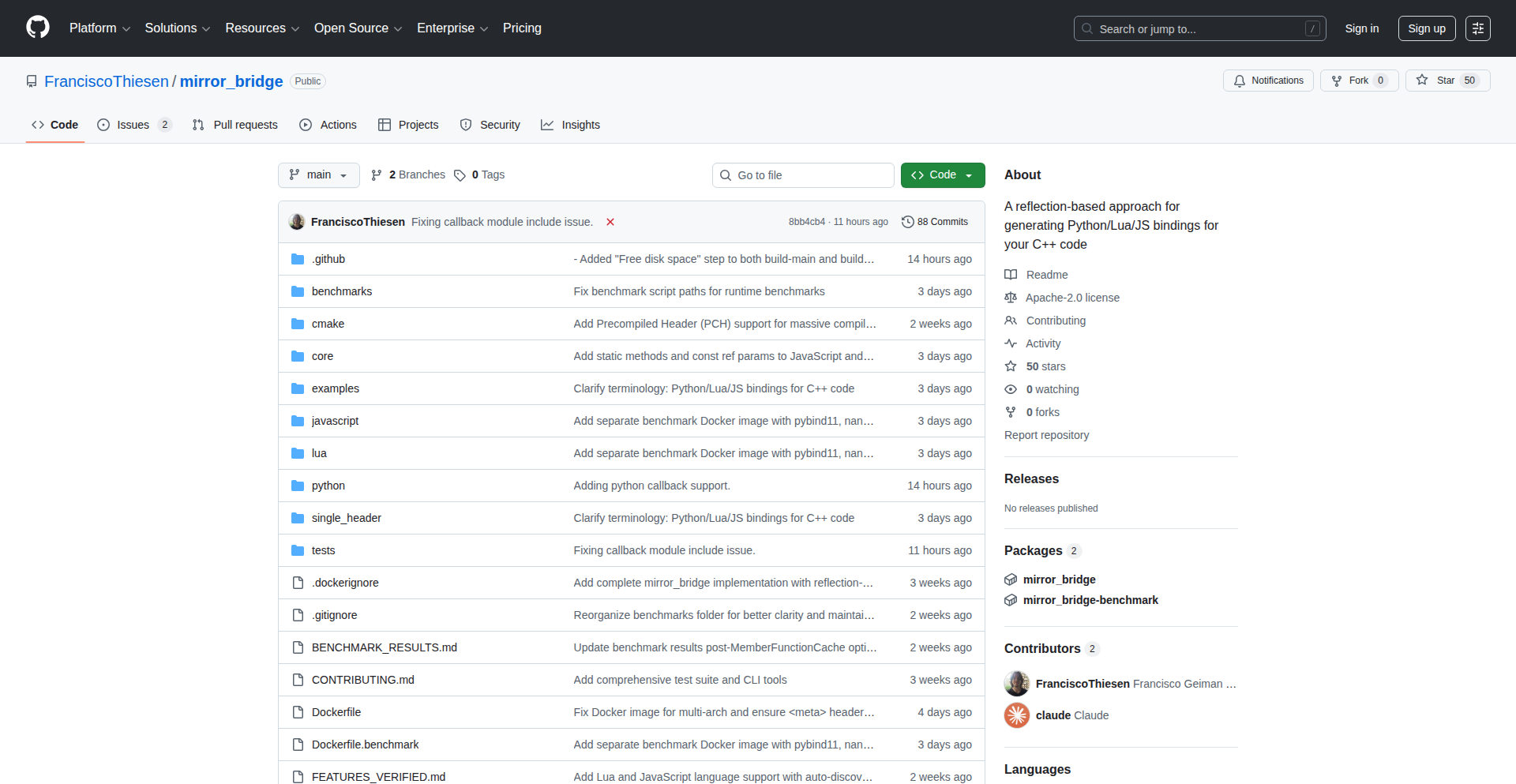Open the 2 Branches link
Screen dimensions: 1516x784
click(x=408, y=175)
